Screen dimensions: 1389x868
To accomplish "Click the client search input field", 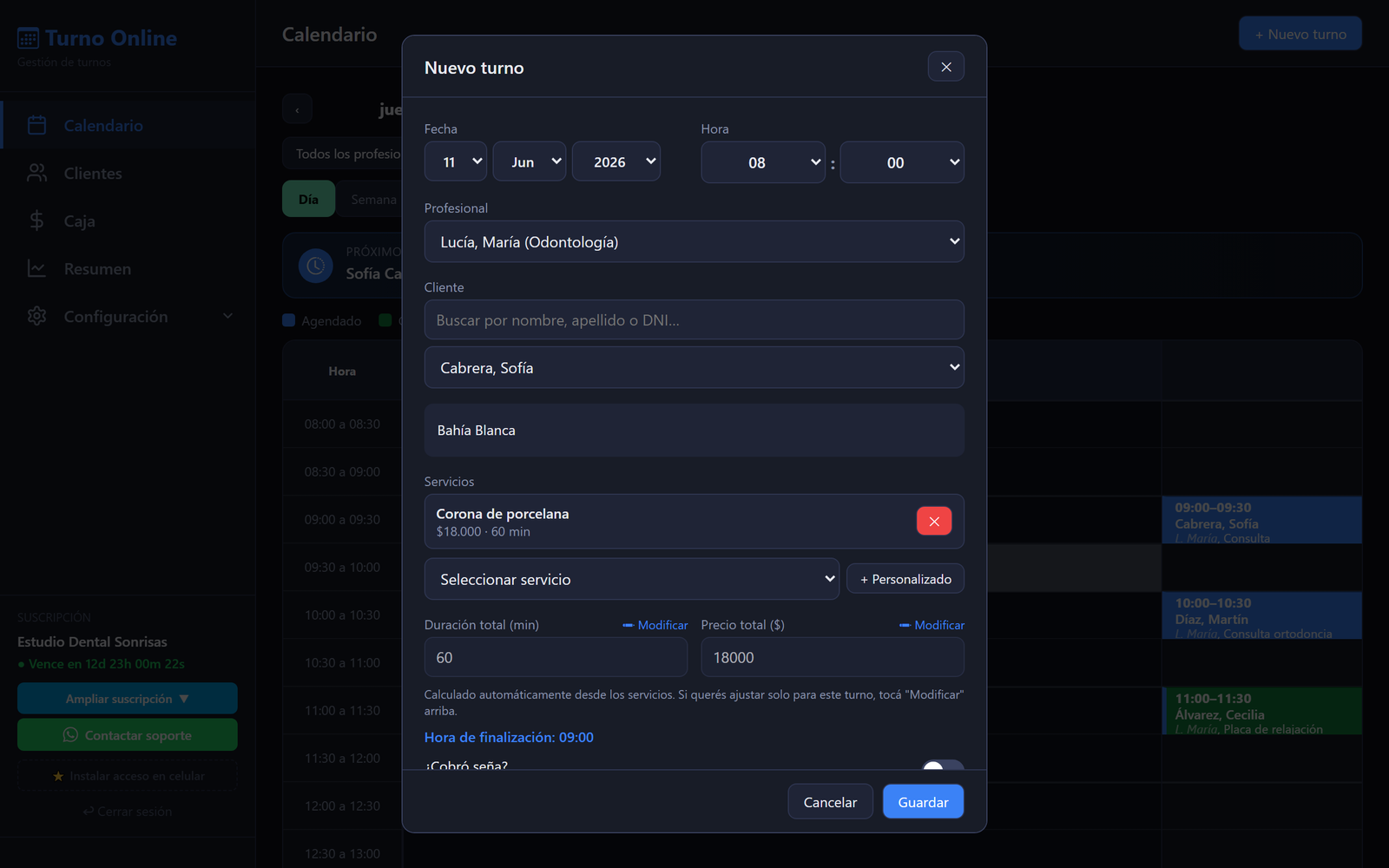I will tap(694, 319).
